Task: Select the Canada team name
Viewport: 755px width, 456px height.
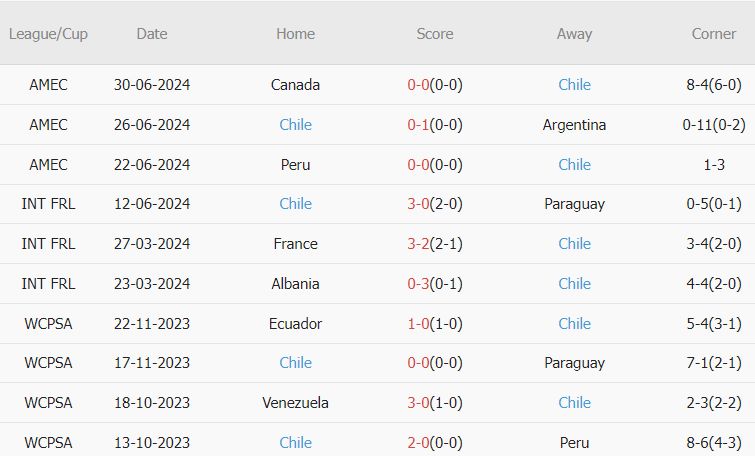Action: point(295,85)
